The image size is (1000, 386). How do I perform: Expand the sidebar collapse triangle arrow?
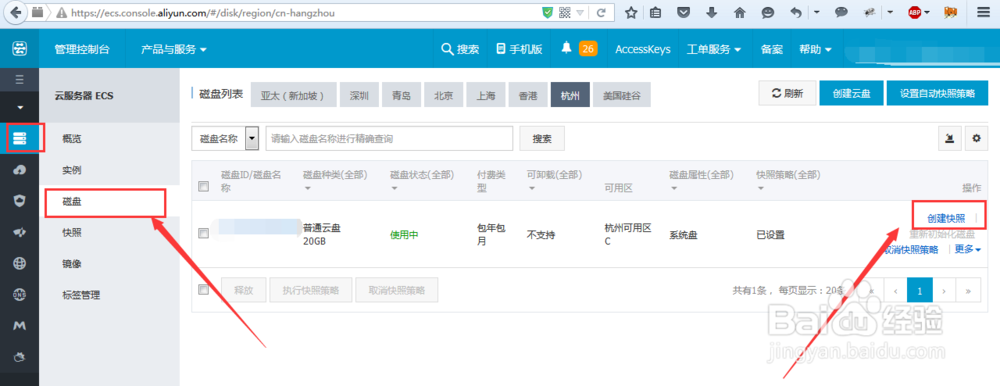[x=20, y=107]
